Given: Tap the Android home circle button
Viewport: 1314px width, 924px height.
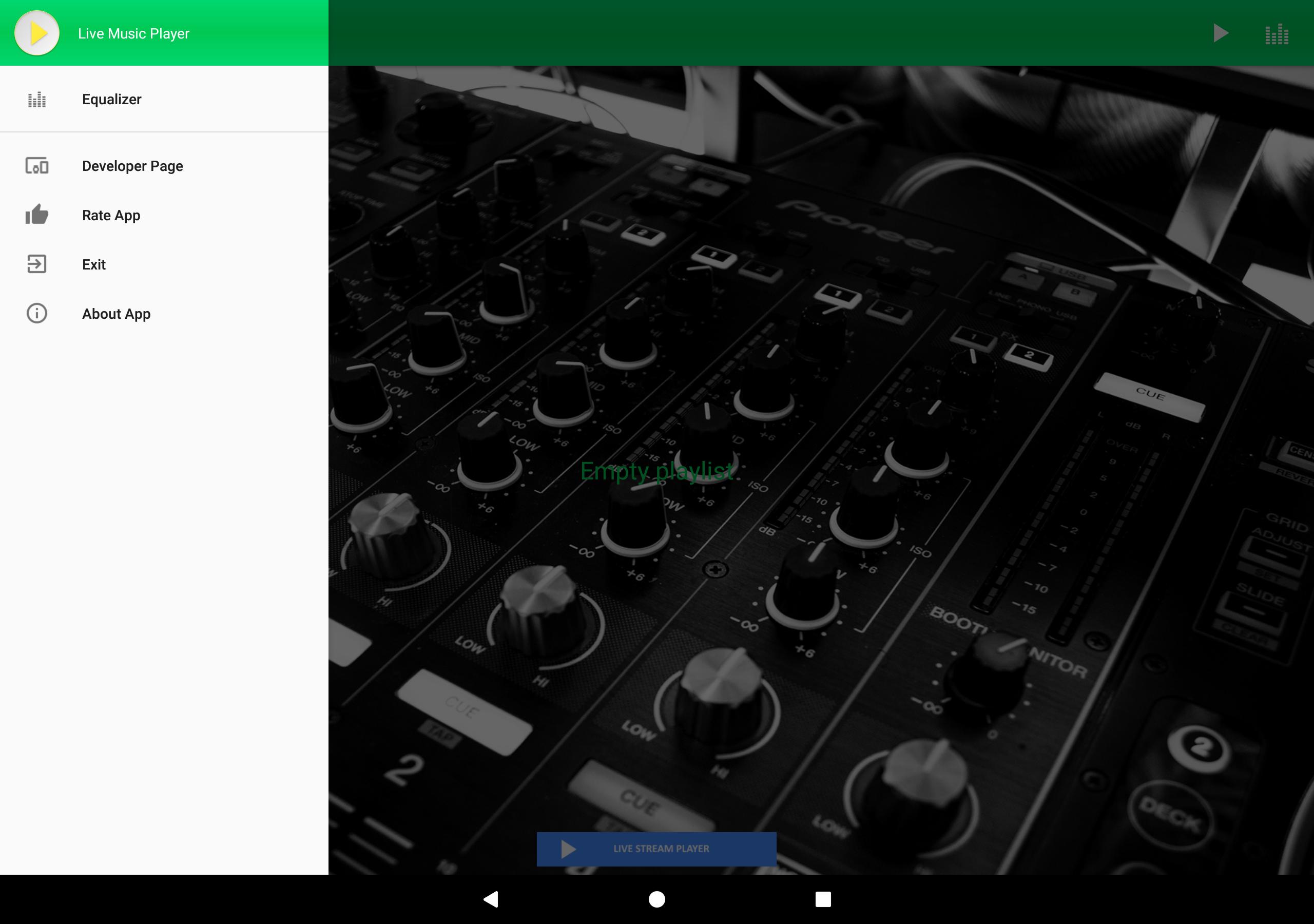Looking at the screenshot, I should coord(657,899).
